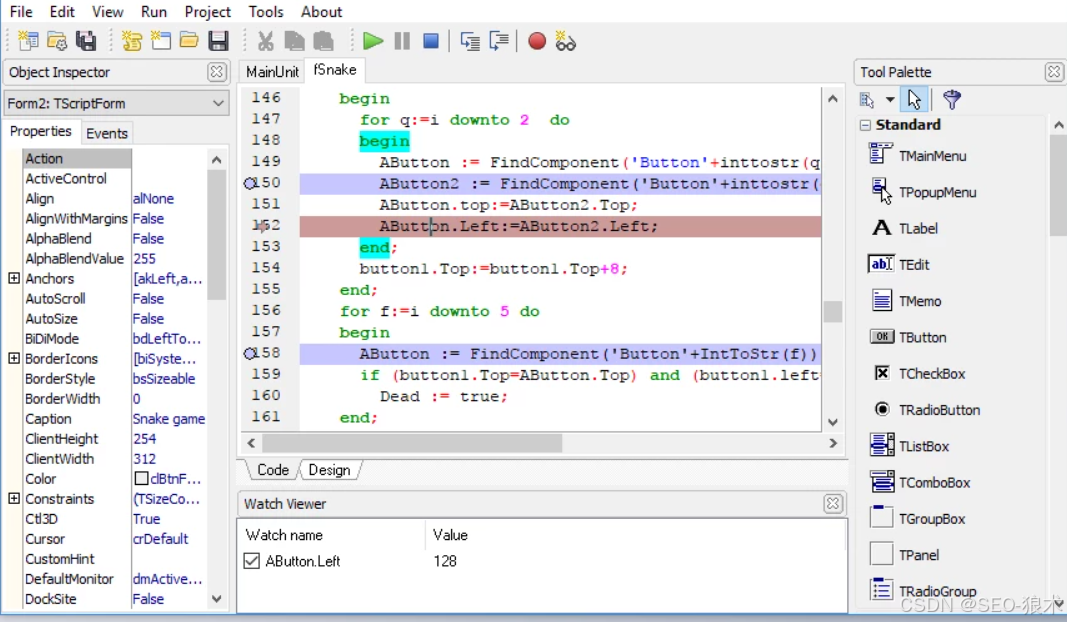Viewport: 1067px width, 622px height.
Task: Close the Watch Viewer panel
Action: [833, 504]
